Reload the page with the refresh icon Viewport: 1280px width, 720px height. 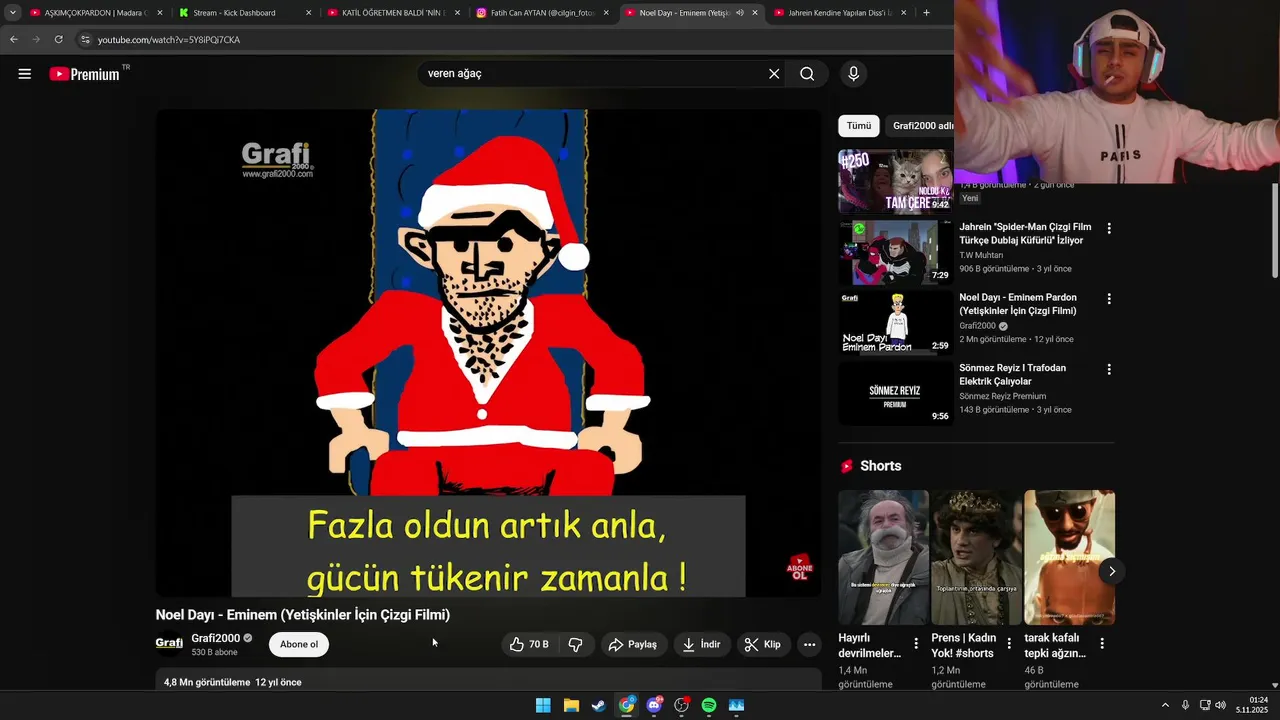coord(59,40)
